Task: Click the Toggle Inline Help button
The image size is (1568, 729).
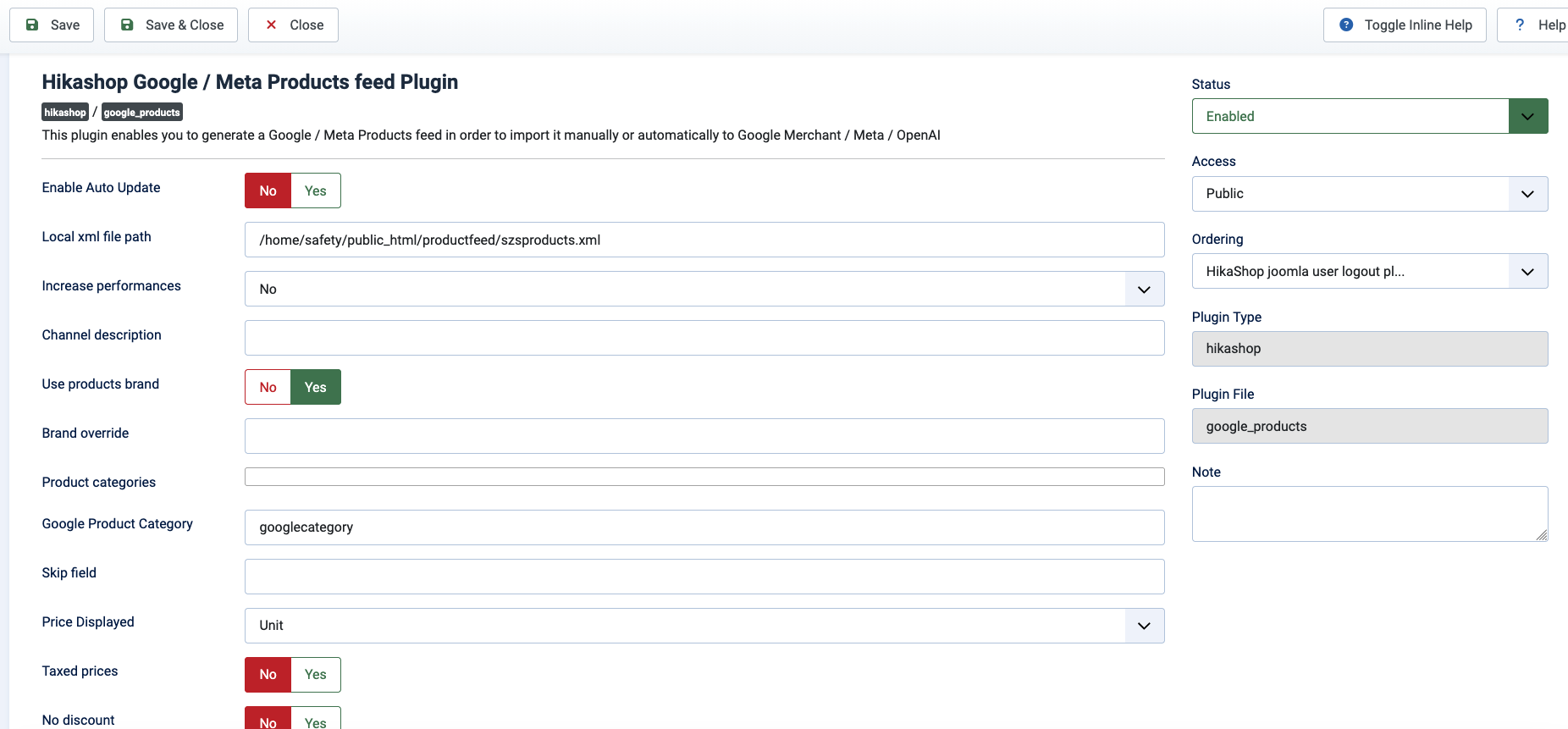Action: tap(1405, 25)
